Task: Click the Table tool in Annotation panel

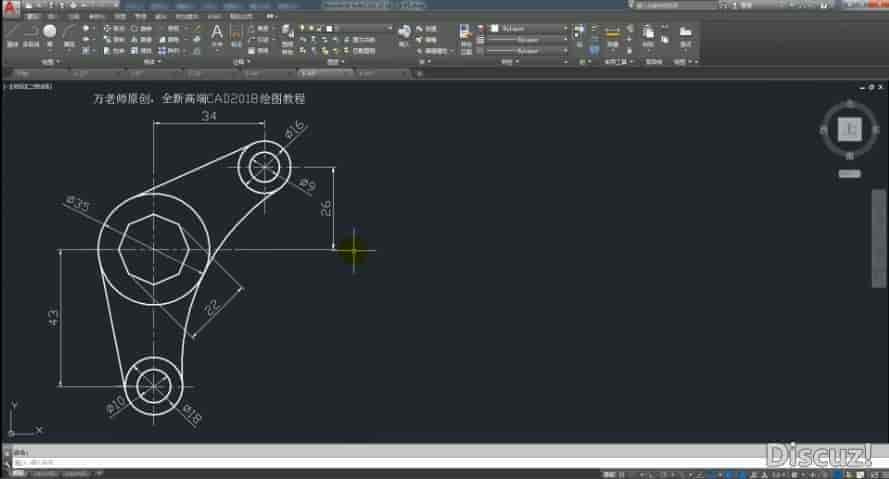Action: 259,51
